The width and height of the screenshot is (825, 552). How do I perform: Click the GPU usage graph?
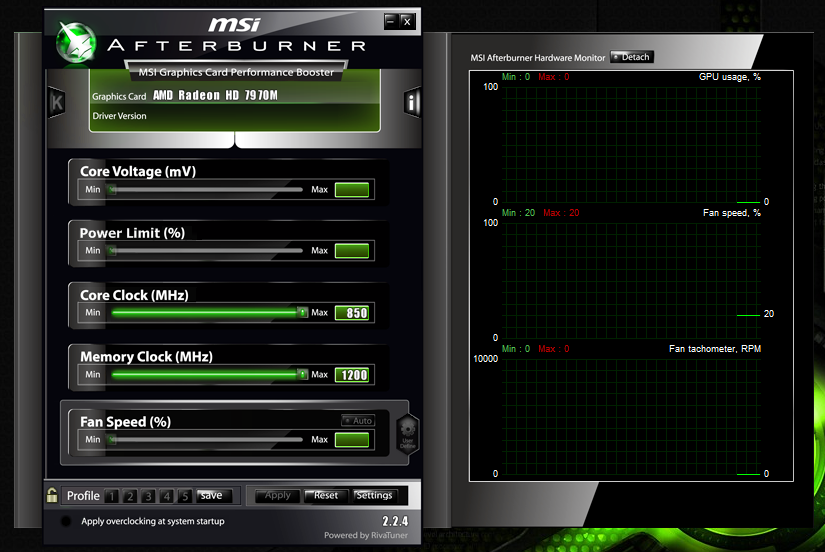(x=631, y=145)
